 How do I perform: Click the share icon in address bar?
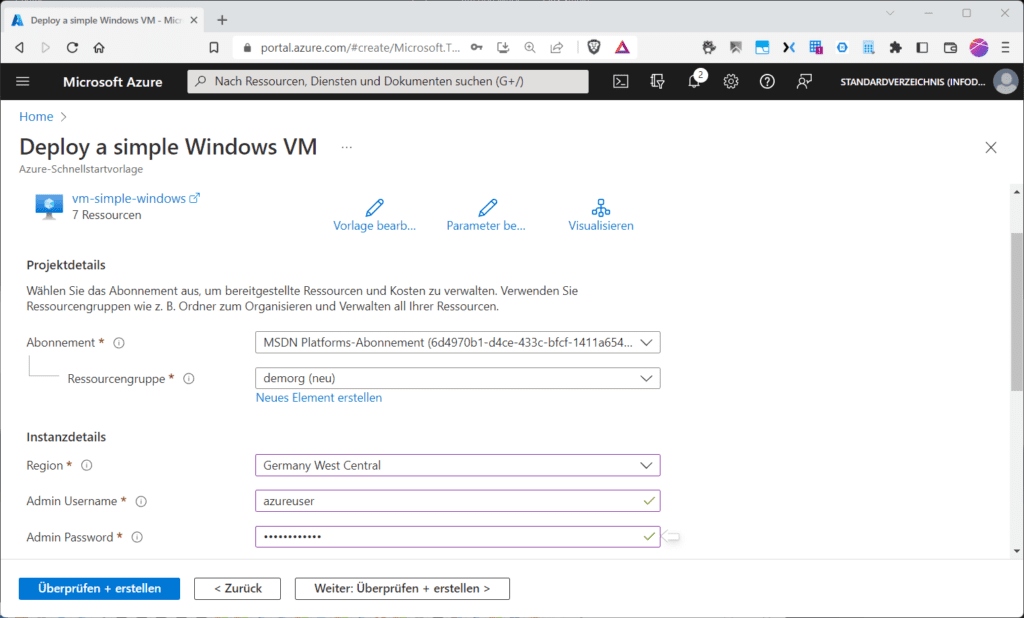(x=556, y=47)
